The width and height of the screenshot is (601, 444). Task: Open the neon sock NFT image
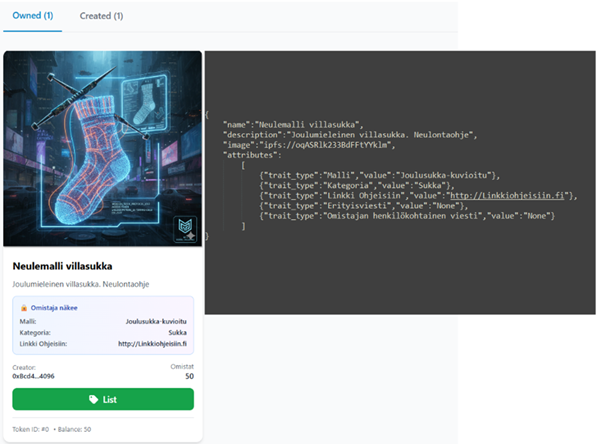[x=103, y=148]
